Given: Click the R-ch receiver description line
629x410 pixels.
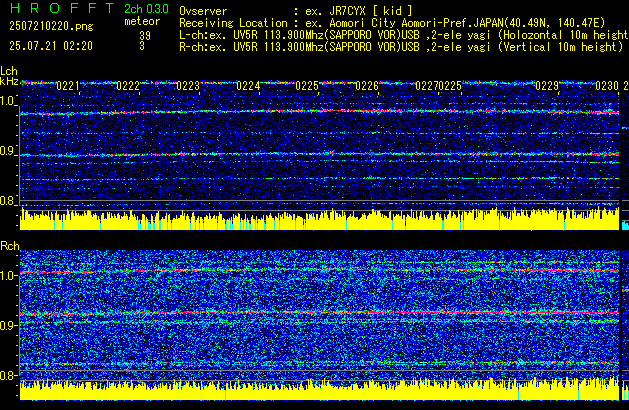Looking at the screenshot, I should [x=401, y=47].
